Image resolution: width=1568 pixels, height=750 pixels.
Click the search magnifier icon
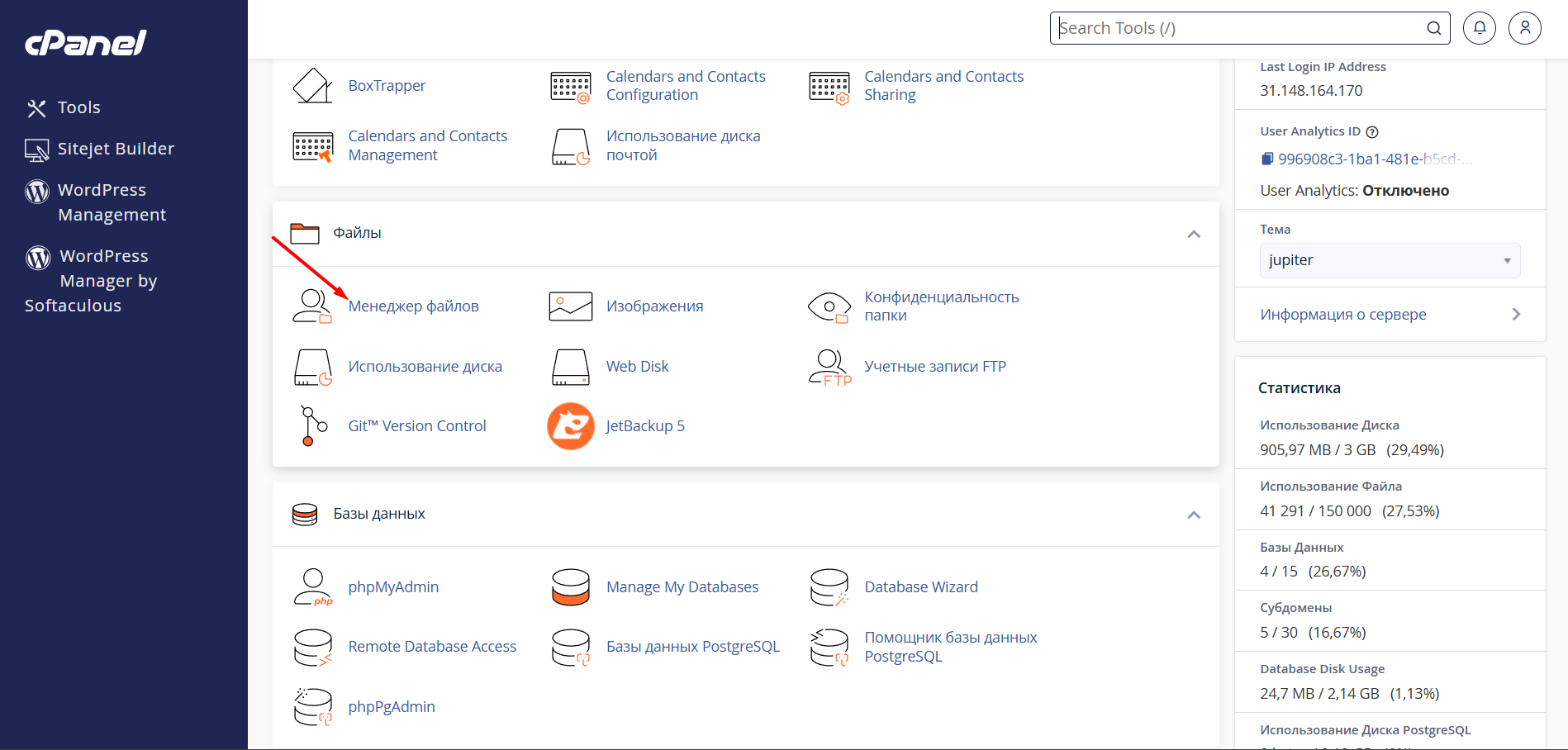click(x=1434, y=28)
